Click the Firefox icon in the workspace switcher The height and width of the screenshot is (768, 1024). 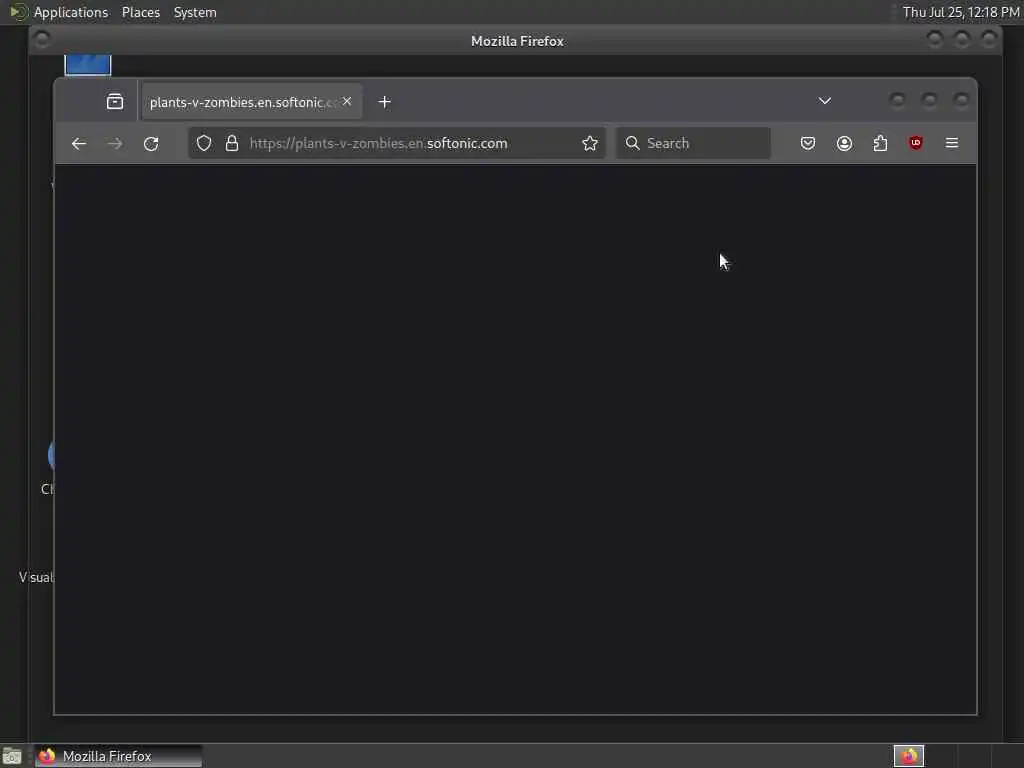[909, 756]
